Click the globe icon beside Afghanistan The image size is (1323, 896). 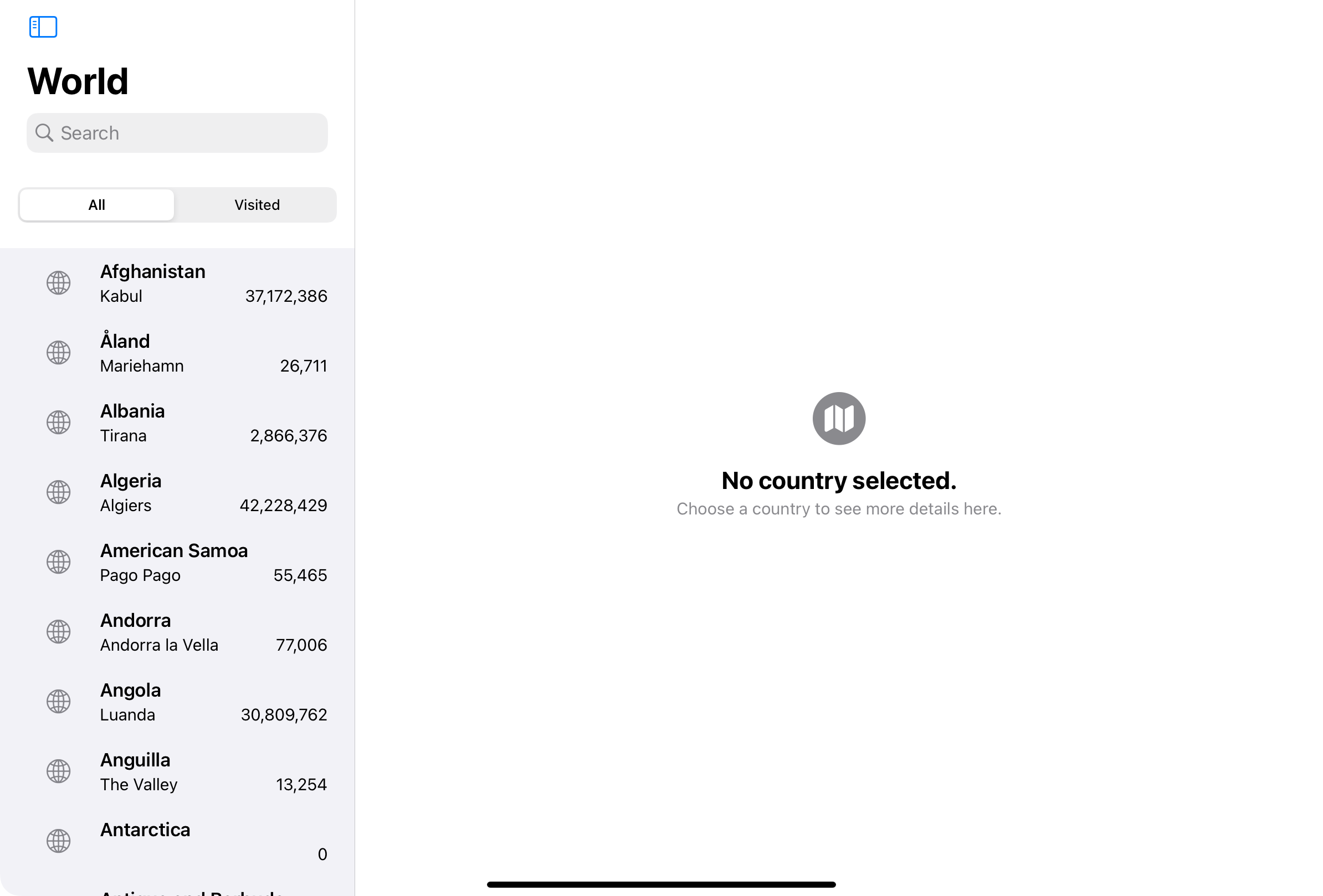tap(58, 282)
